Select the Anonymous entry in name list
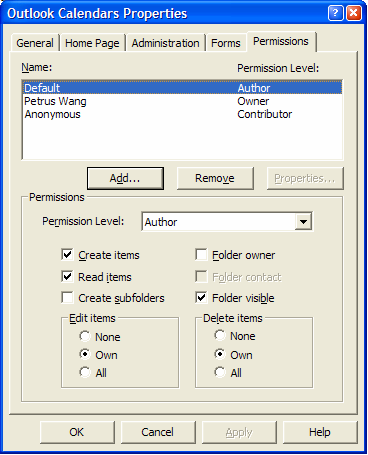This screenshot has width=368, height=455. (182, 114)
